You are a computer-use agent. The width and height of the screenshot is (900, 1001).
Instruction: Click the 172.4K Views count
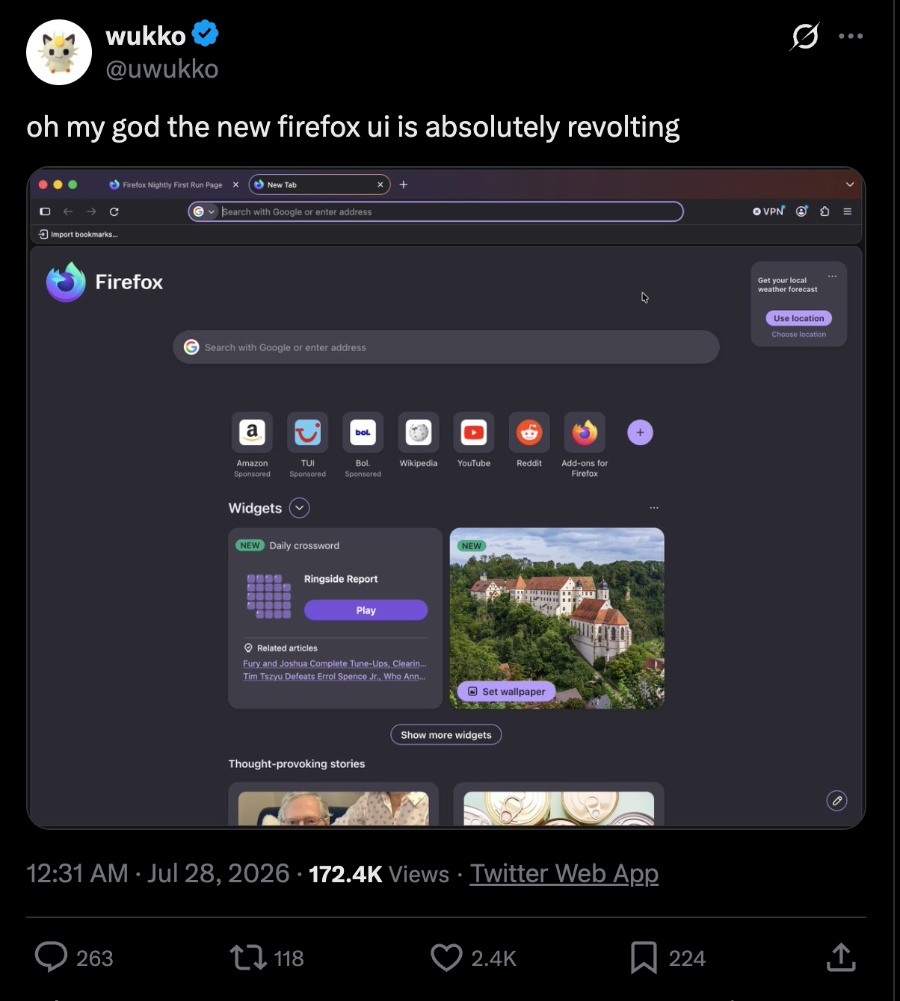pyautogui.click(x=379, y=873)
